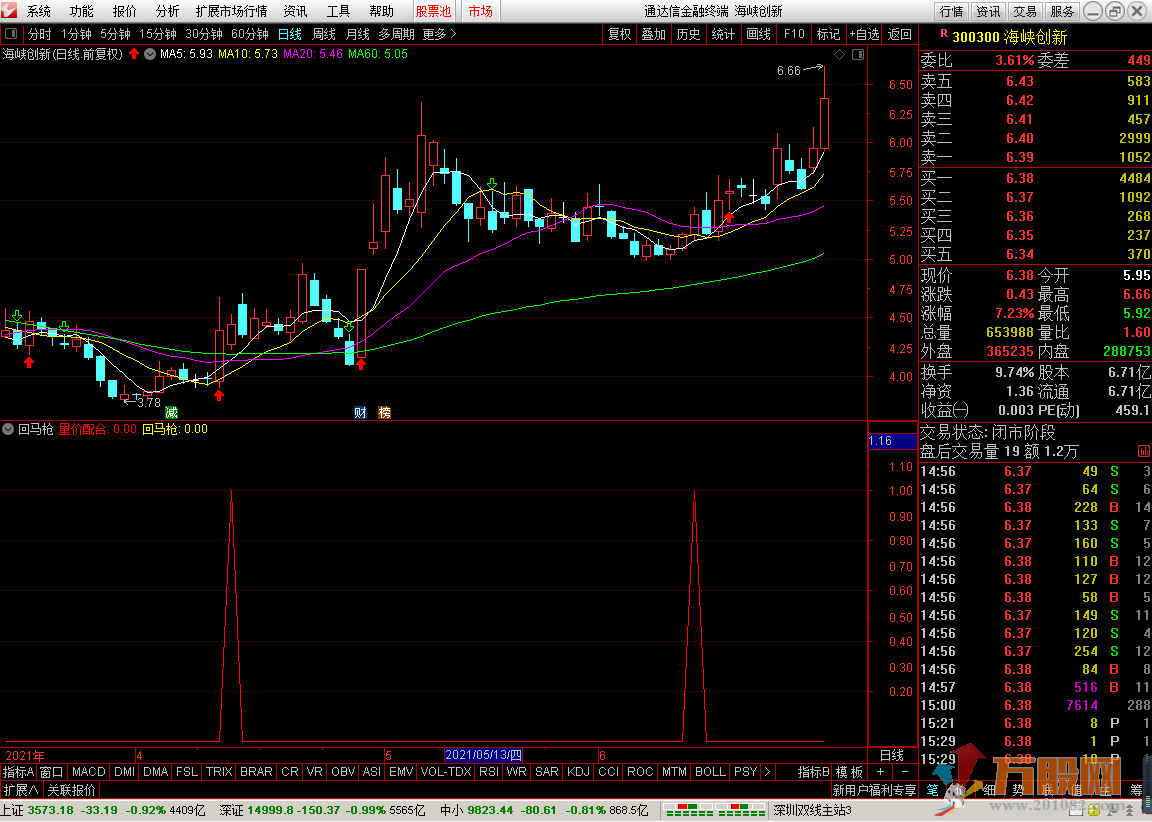Switch to 月线 monthly period

358,34
